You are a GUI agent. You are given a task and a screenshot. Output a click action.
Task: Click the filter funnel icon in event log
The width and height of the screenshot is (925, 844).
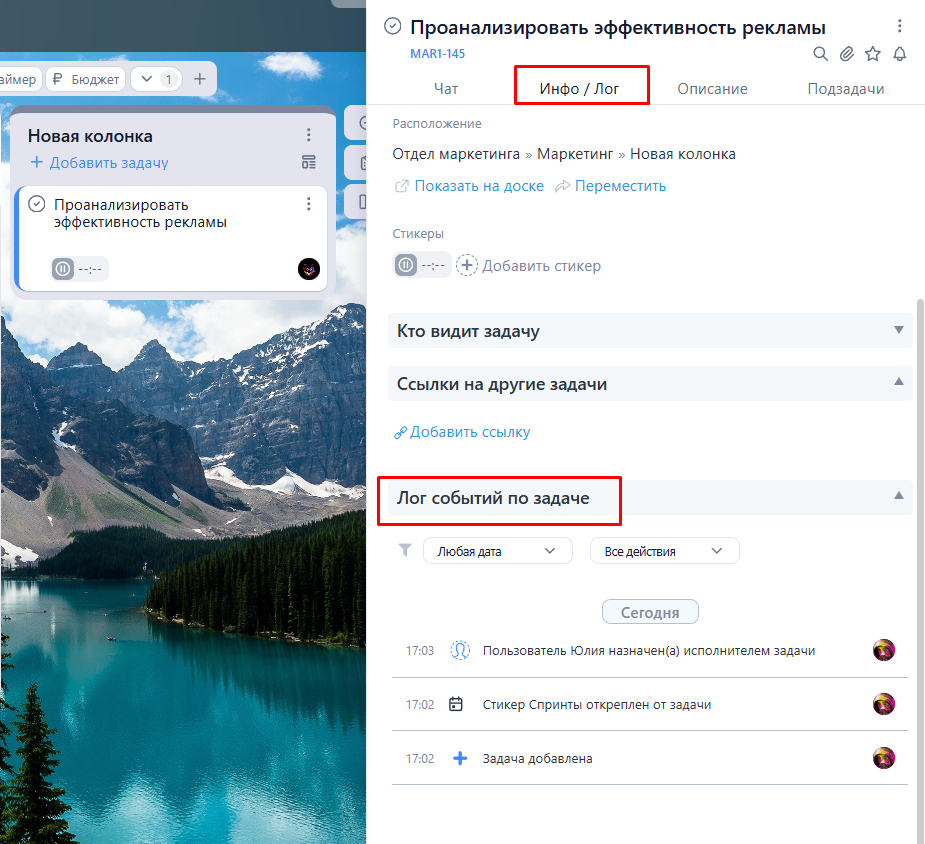(405, 550)
